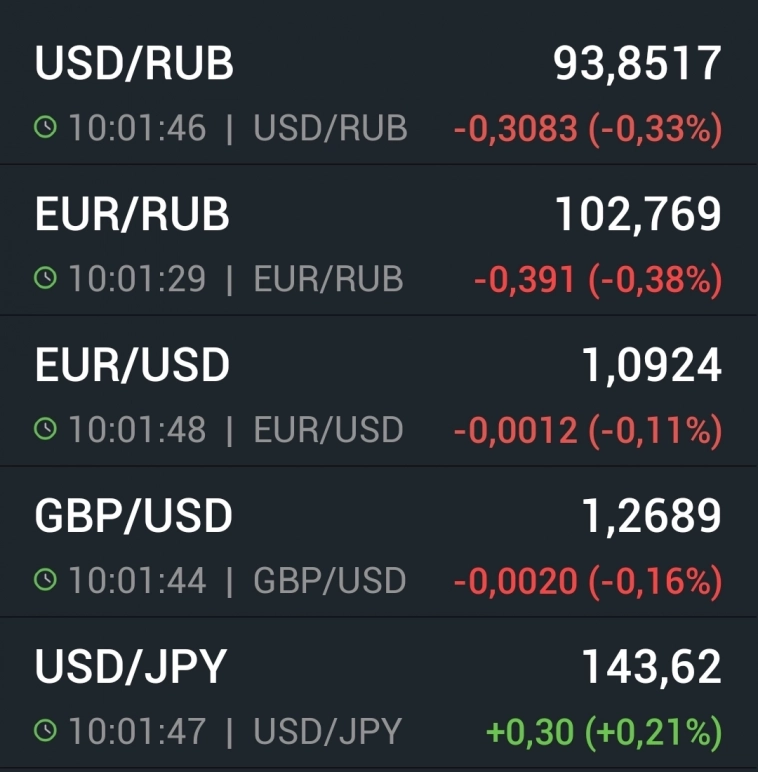Select the EUR/USD pair title

tap(132, 366)
